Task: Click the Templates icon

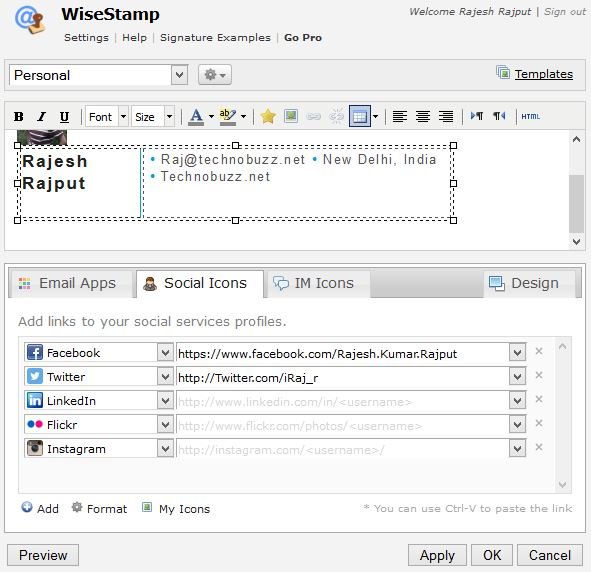Action: click(503, 72)
